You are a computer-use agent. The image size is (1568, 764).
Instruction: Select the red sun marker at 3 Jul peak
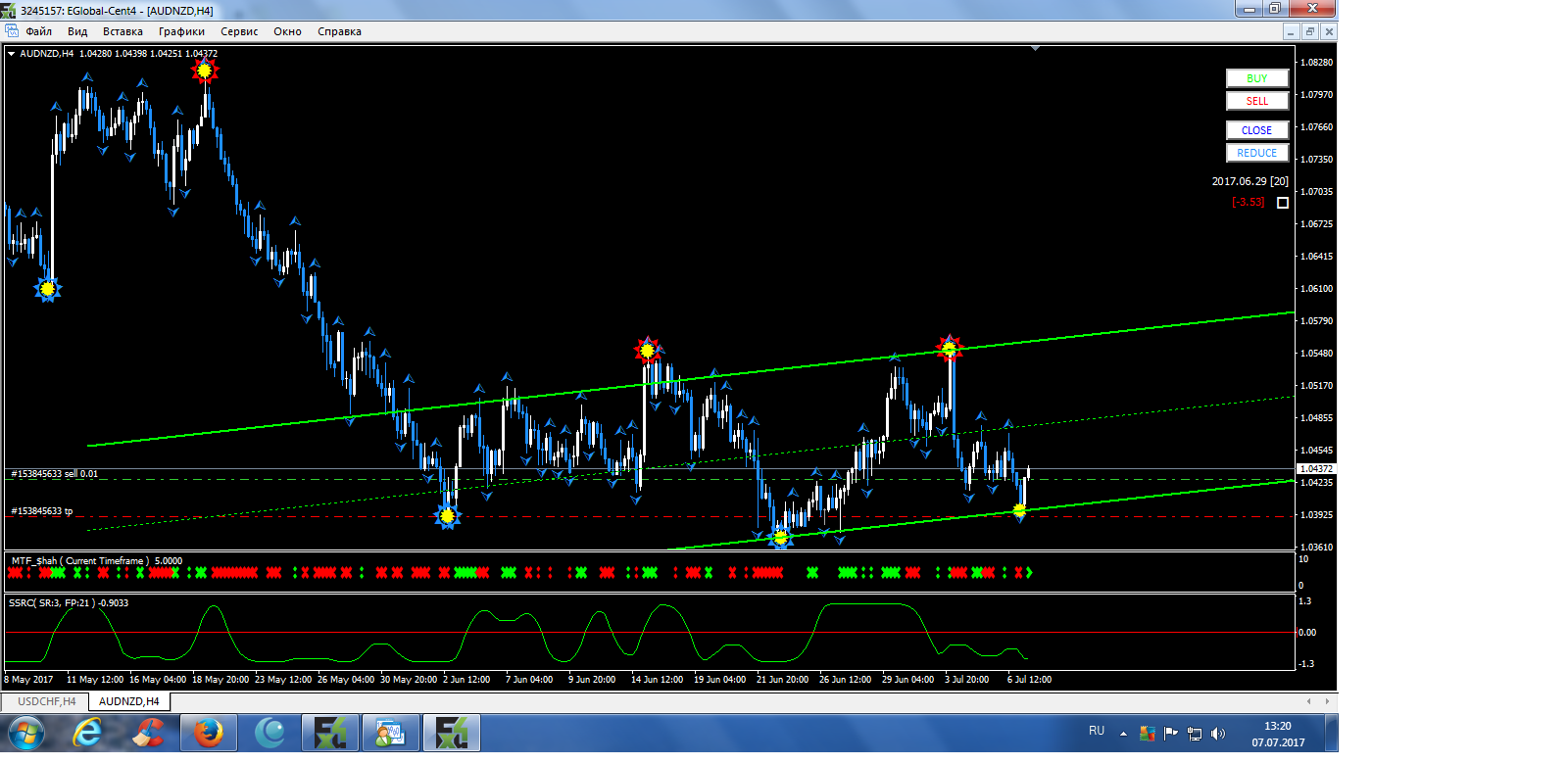(x=949, y=348)
